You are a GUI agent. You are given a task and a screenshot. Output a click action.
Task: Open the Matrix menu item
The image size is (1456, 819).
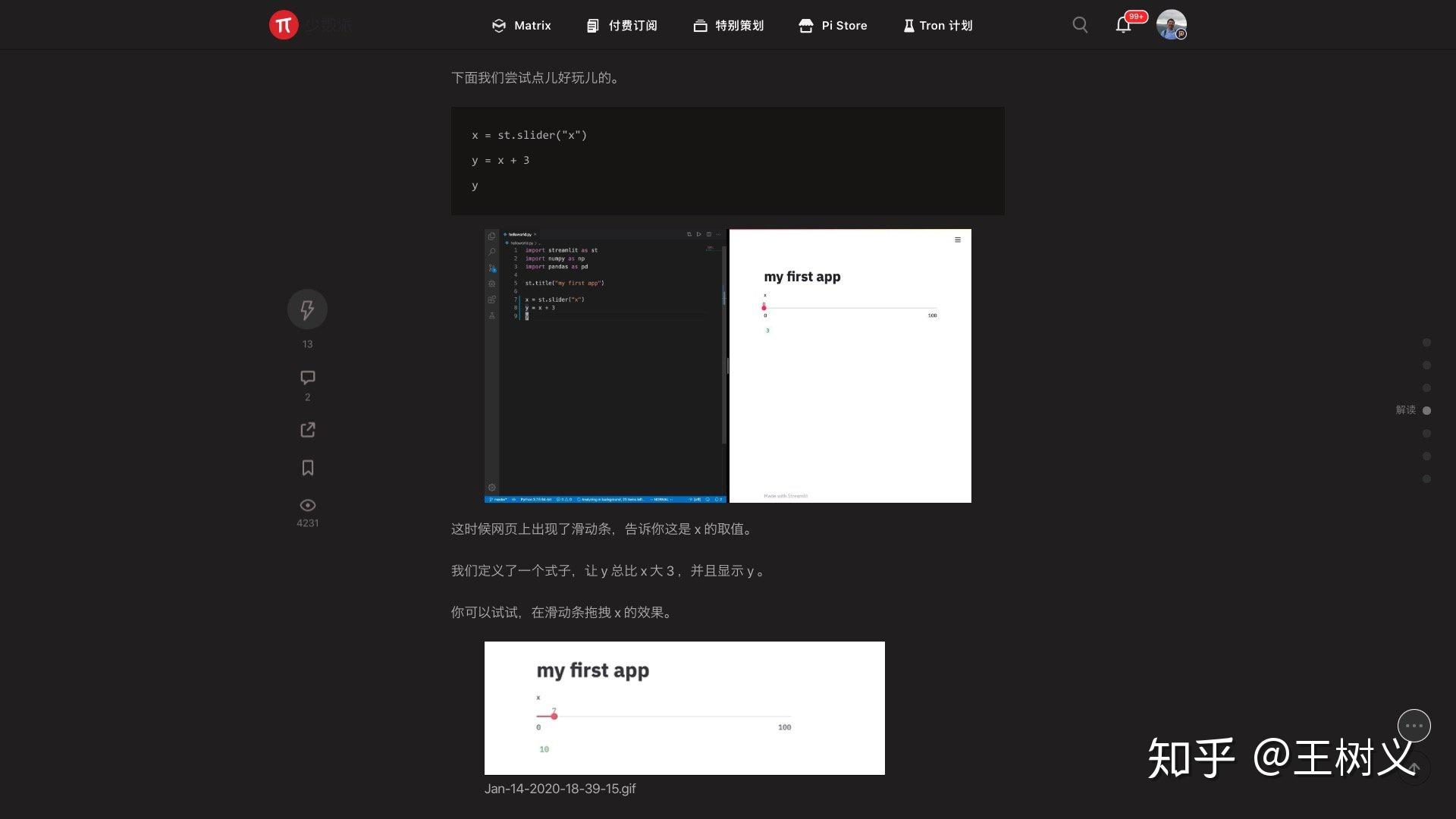click(521, 25)
